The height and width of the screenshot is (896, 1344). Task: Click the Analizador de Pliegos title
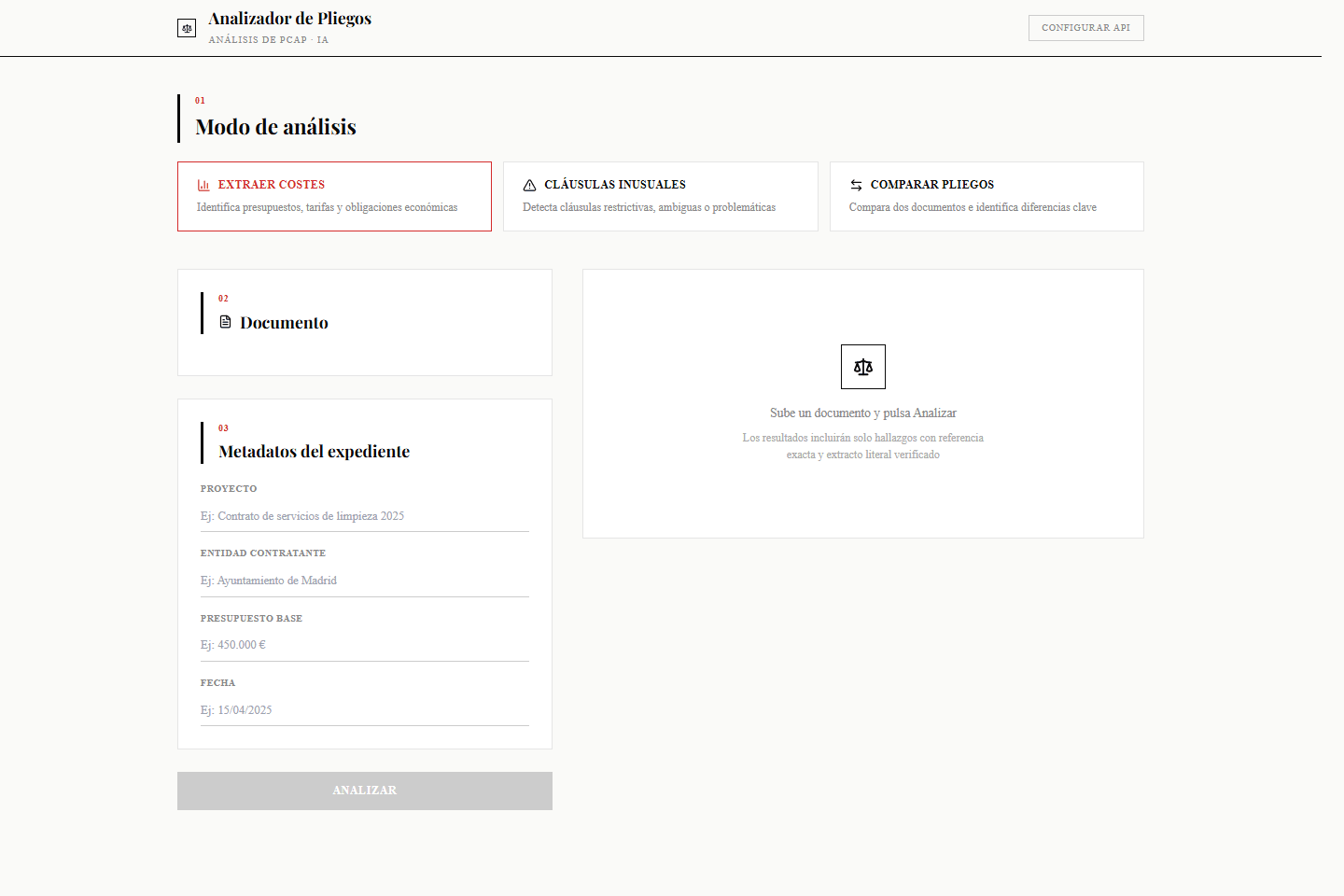point(290,19)
